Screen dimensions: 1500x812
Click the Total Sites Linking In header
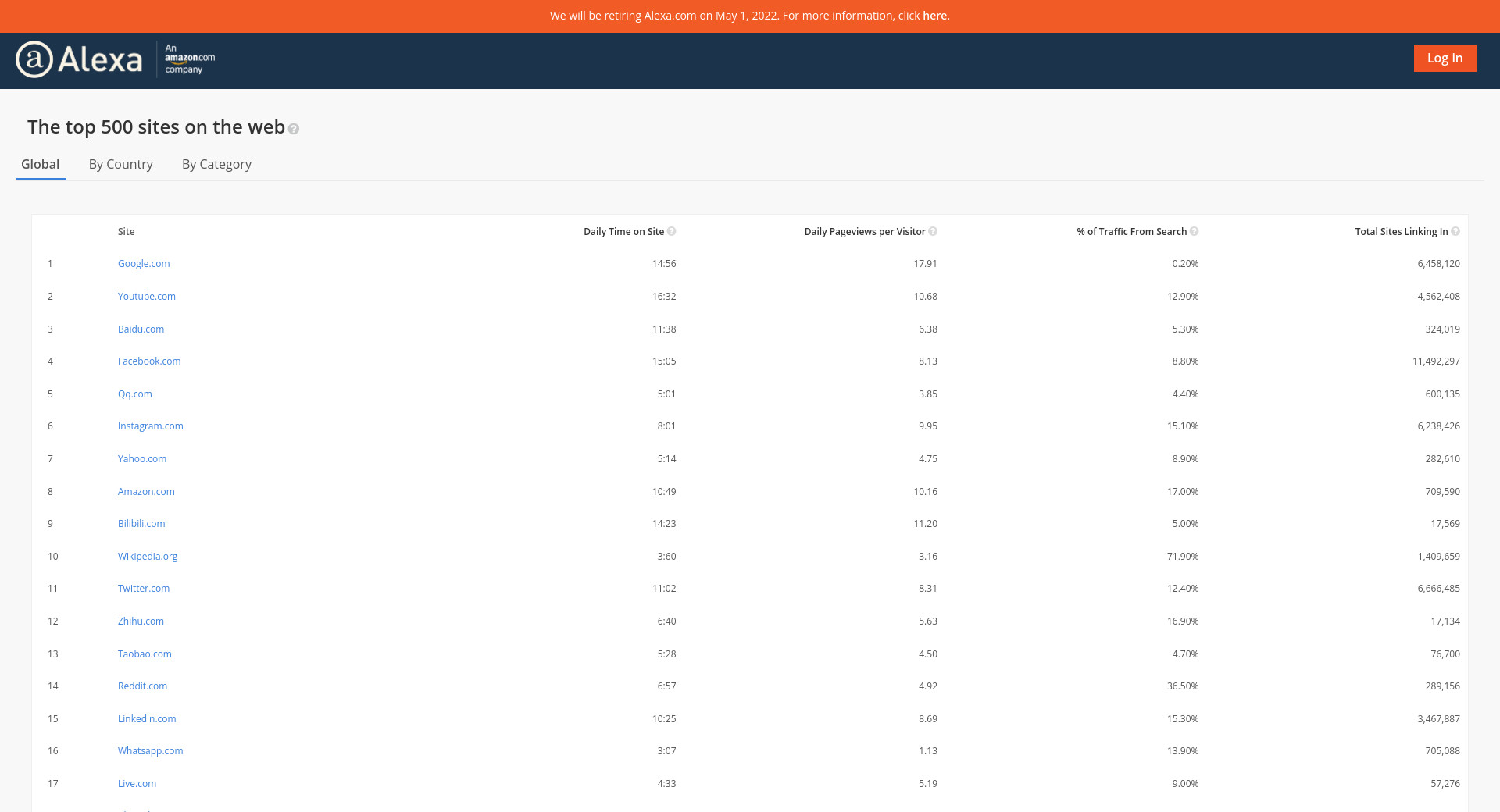[x=1402, y=232]
